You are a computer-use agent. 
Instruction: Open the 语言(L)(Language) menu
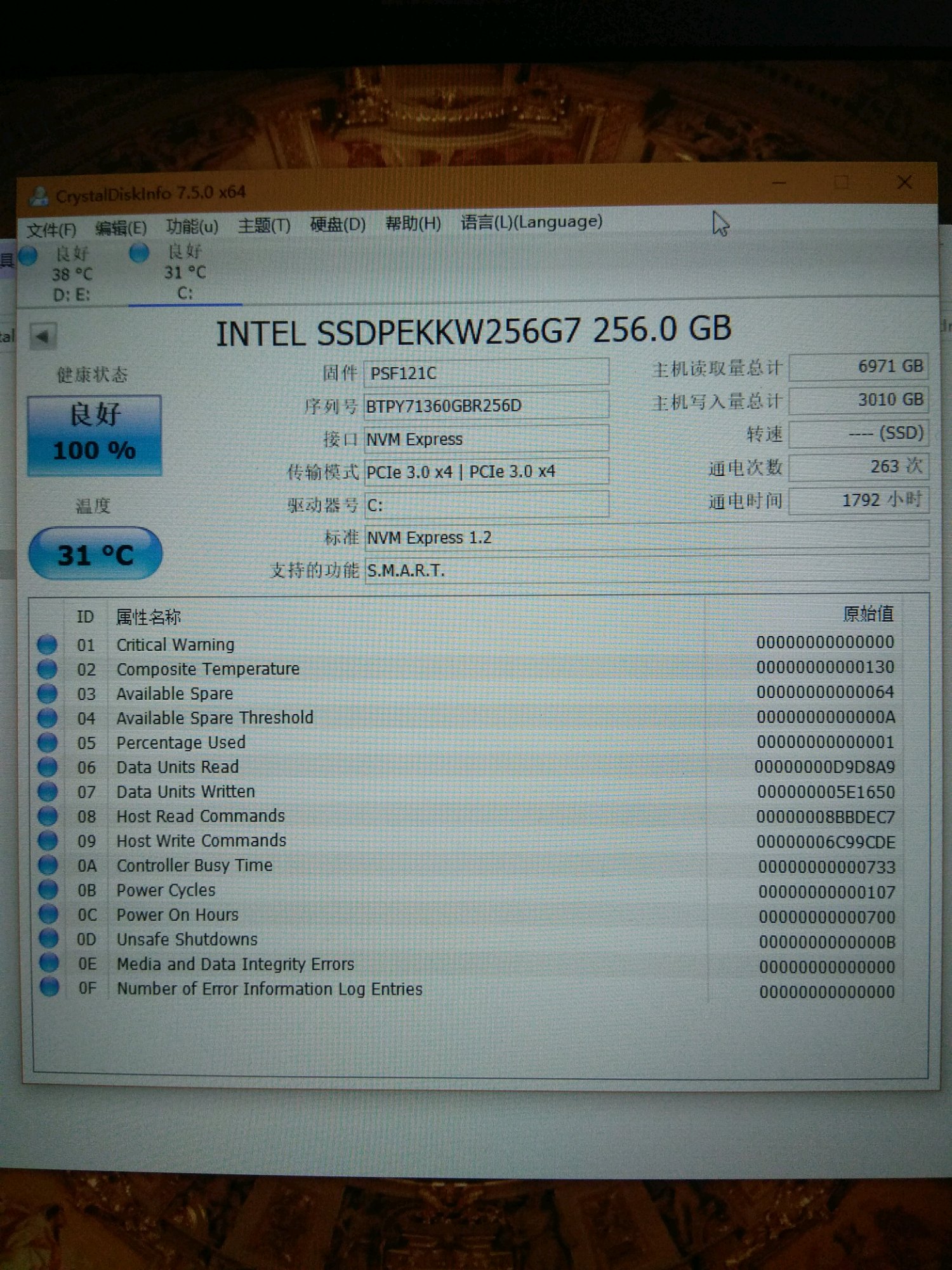(531, 222)
